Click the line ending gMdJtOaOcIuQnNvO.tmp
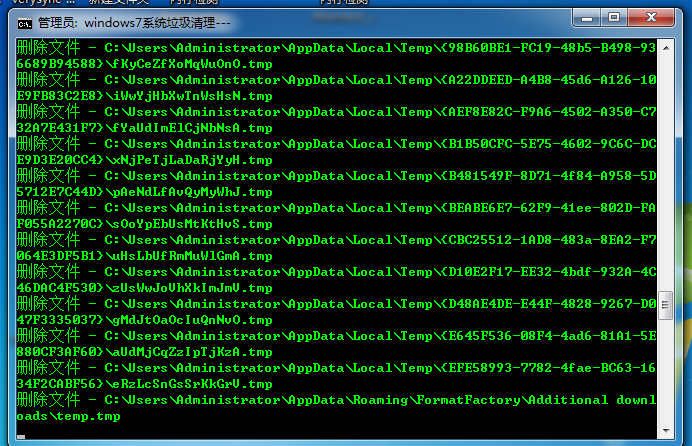The height and width of the screenshot is (446, 692). coord(145,320)
